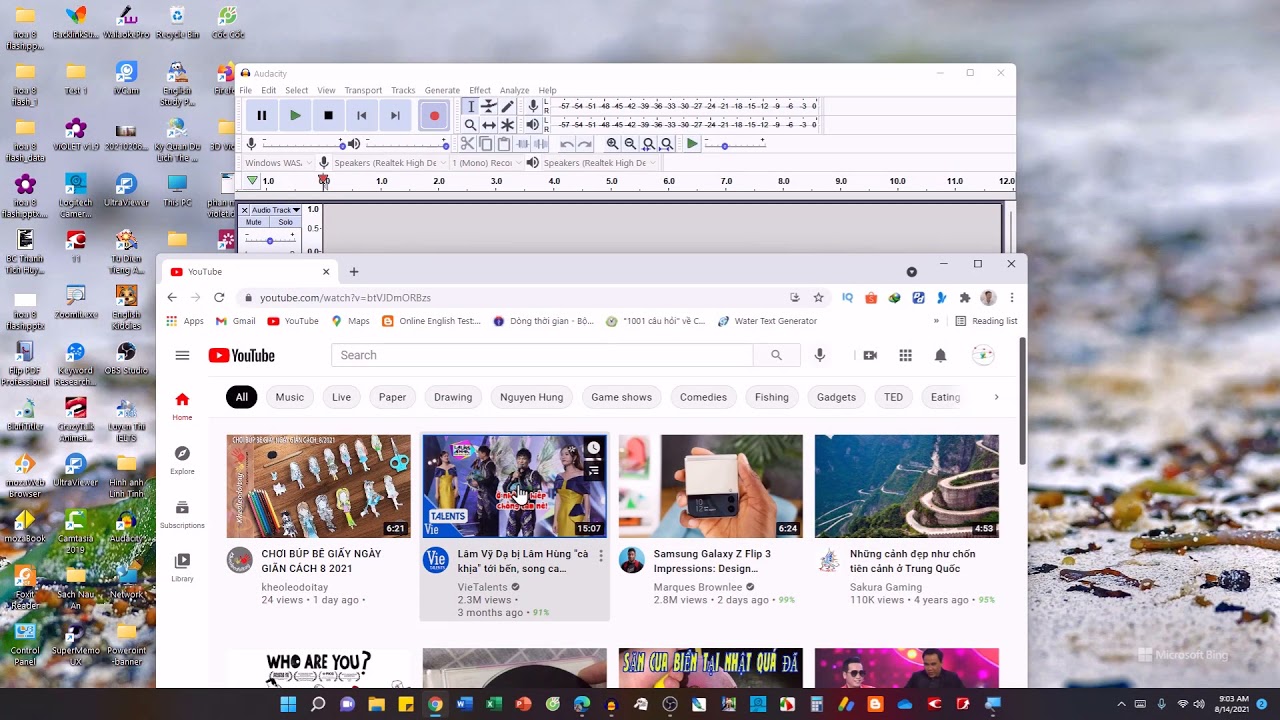Select the Music filter chip on YouTube
The image size is (1280, 720).
click(289, 397)
